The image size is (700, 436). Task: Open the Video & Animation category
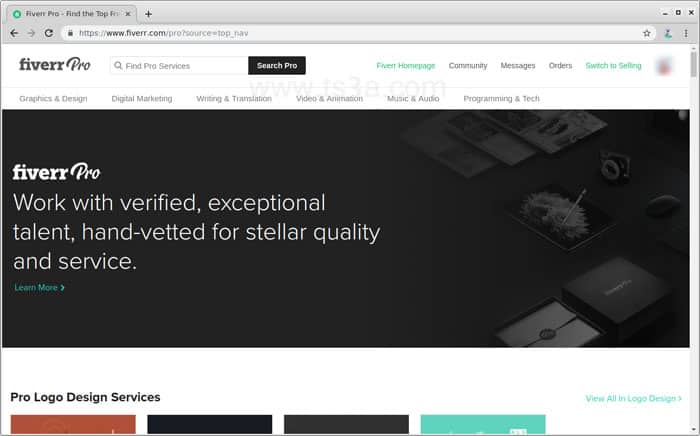pyautogui.click(x=329, y=99)
